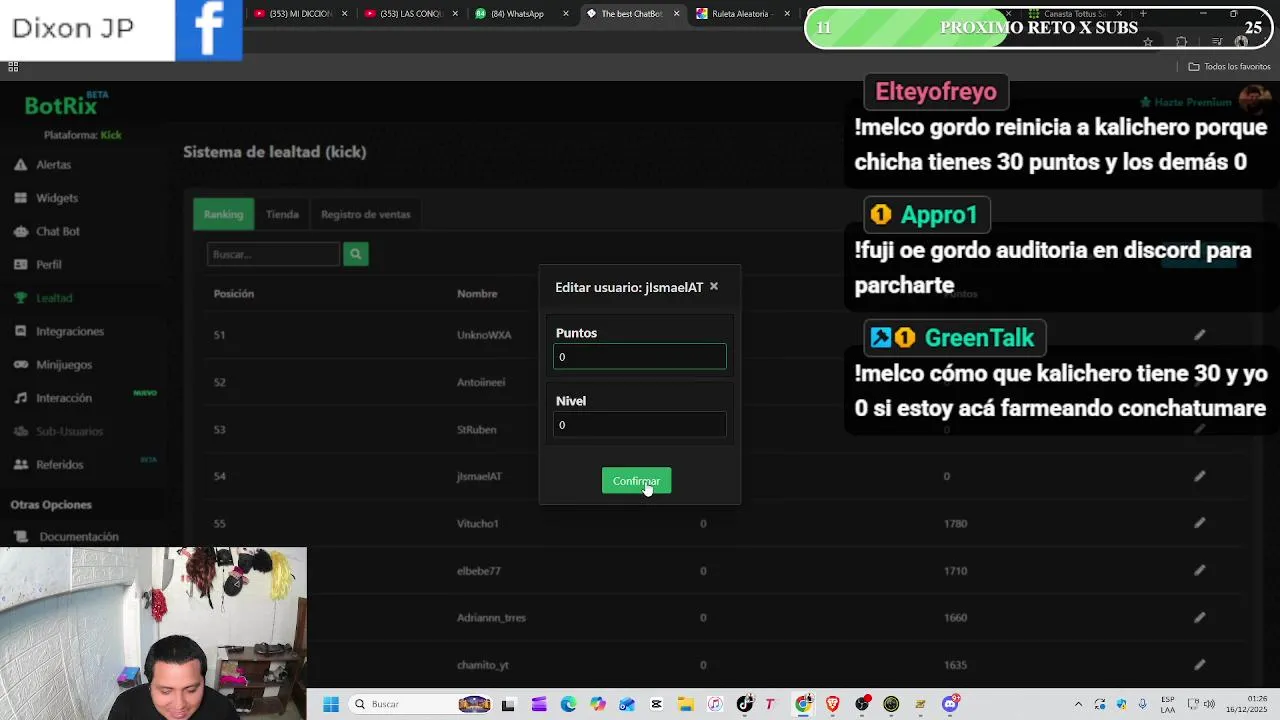Open Sub-Usuarios section
Image resolution: width=1280 pixels, height=720 pixels.
point(58,431)
